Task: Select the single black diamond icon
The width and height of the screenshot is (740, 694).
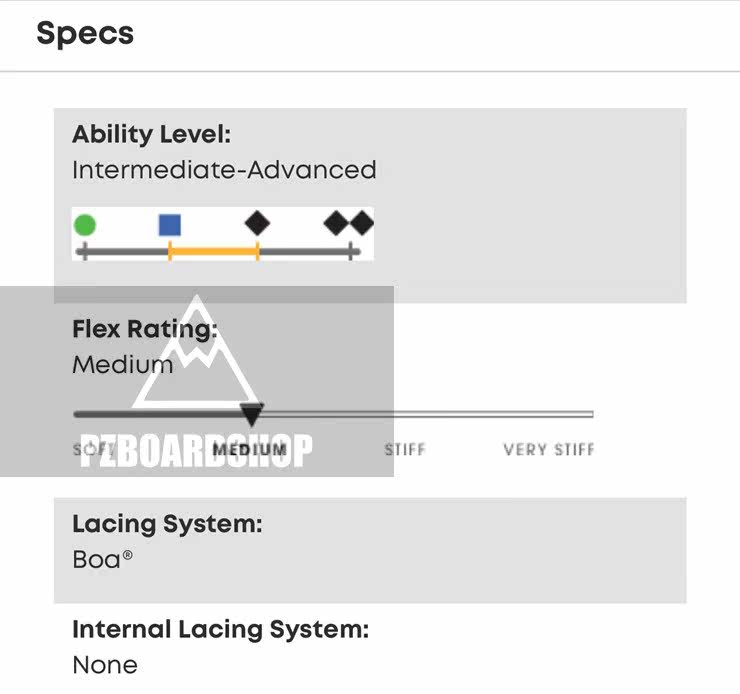Action: pos(257,223)
